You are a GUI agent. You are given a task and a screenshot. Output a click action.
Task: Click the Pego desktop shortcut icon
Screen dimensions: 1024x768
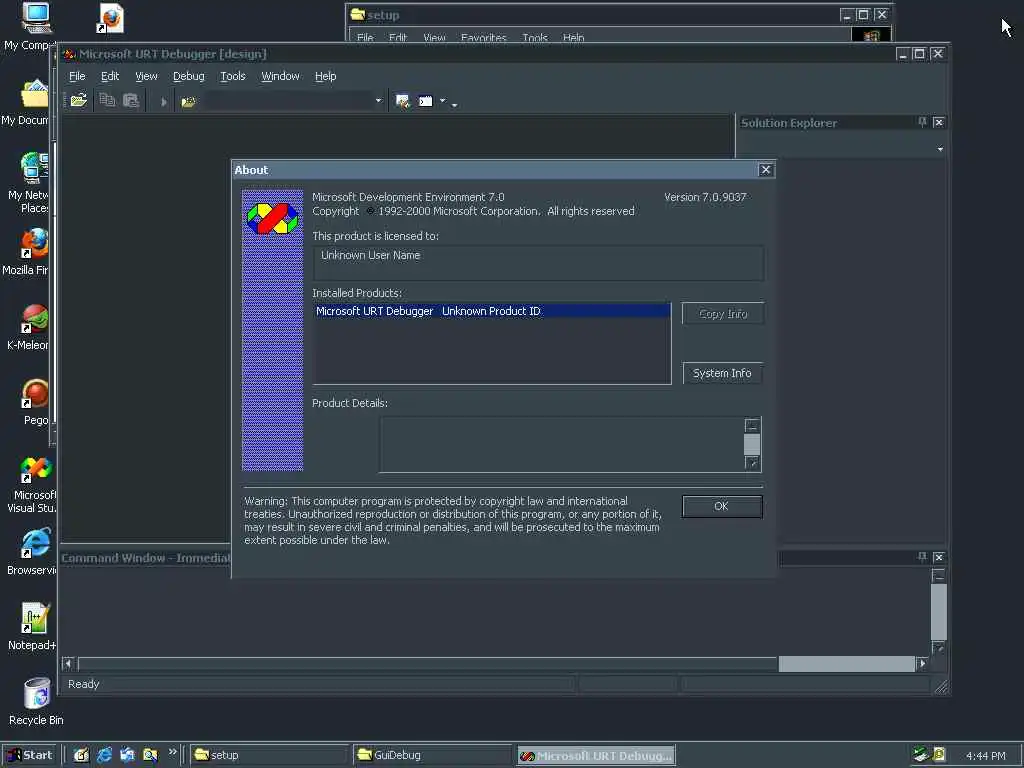[x=35, y=394]
